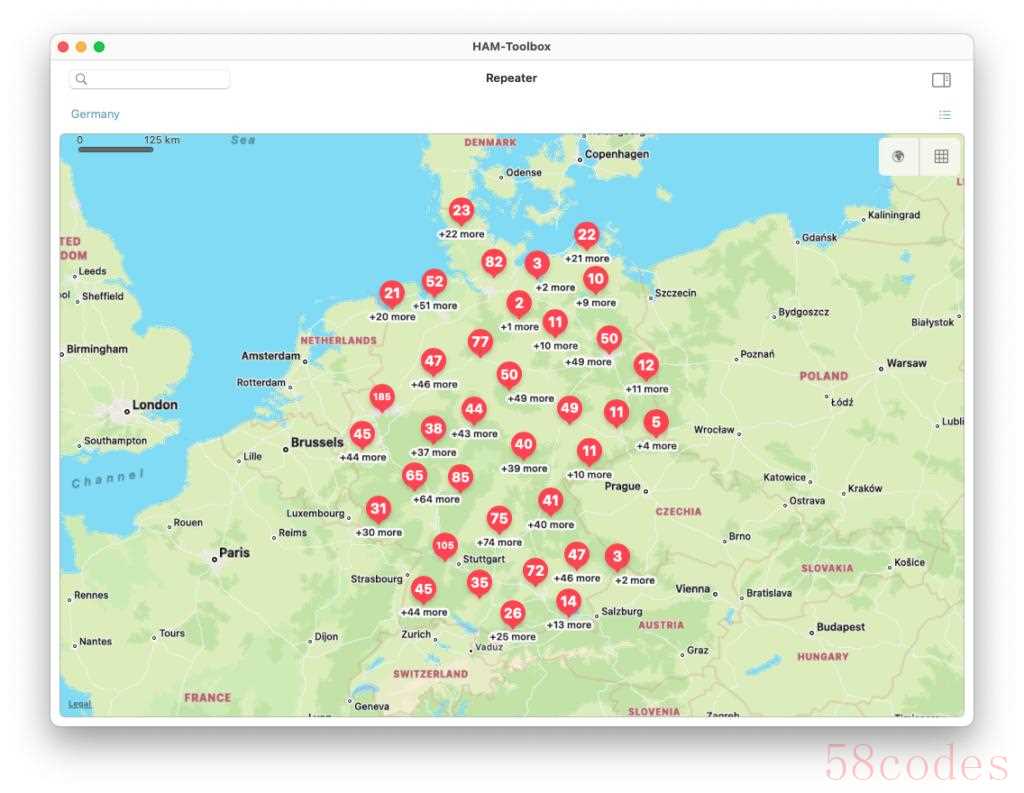Screen dimensions: 1024x793
Task: Click the London city label
Action: click(x=155, y=405)
